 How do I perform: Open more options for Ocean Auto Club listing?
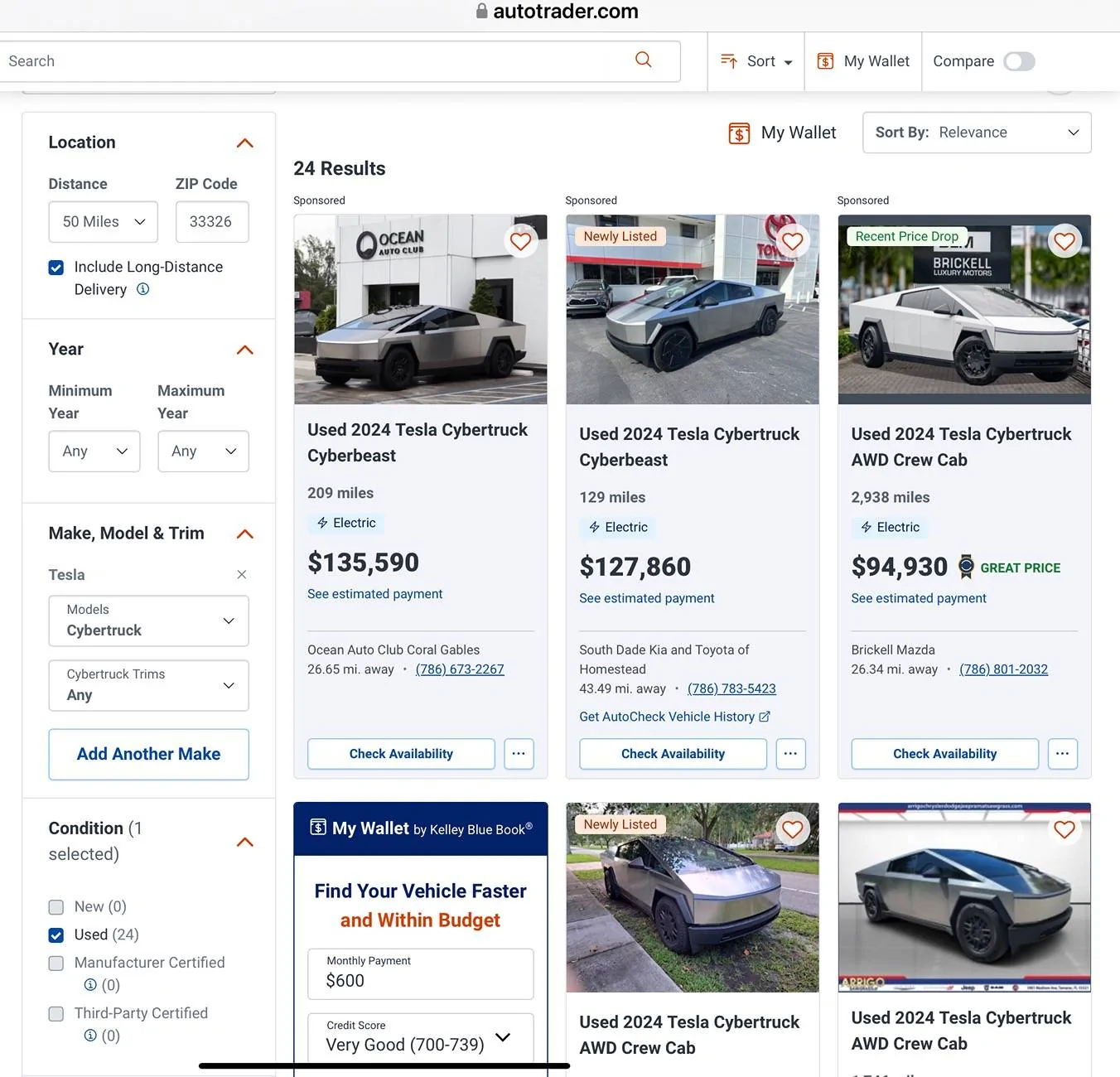[519, 754]
